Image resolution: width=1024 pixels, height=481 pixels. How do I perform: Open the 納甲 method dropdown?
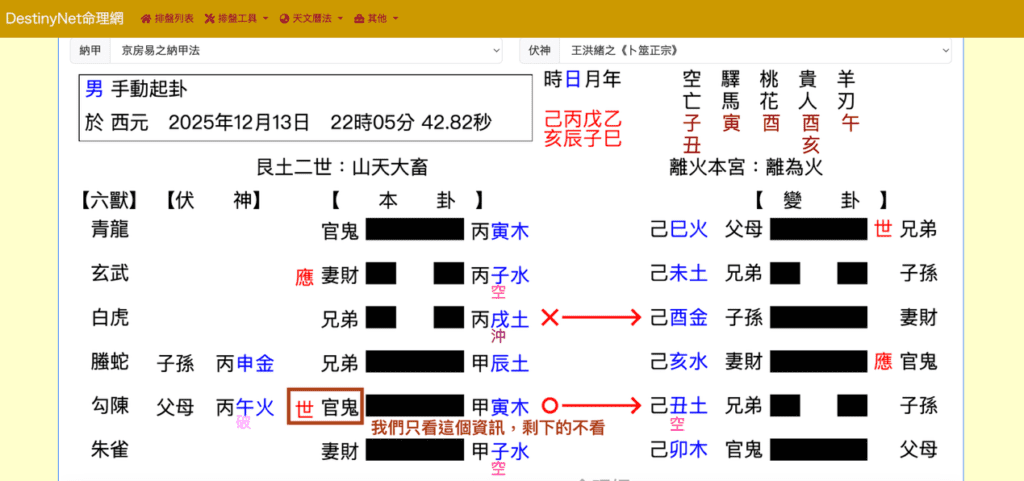[305, 49]
